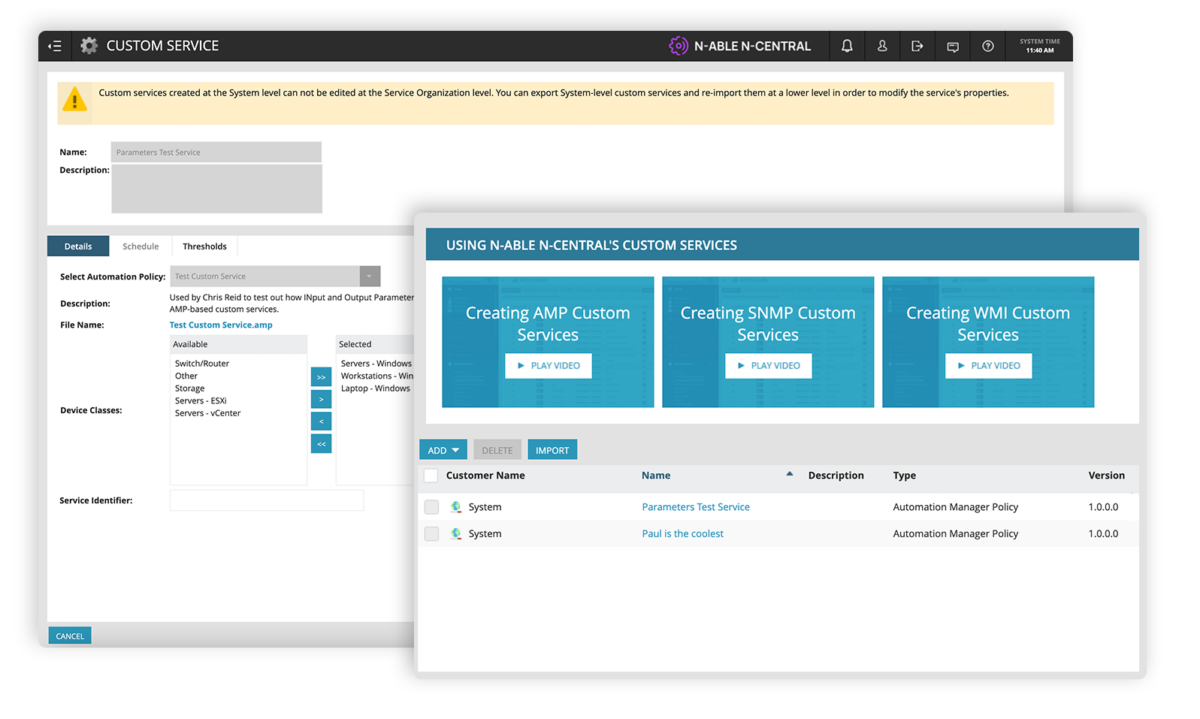Viewport: 1200px width, 719px height.
Task: Open the notifications bell icon
Action: coord(846,45)
